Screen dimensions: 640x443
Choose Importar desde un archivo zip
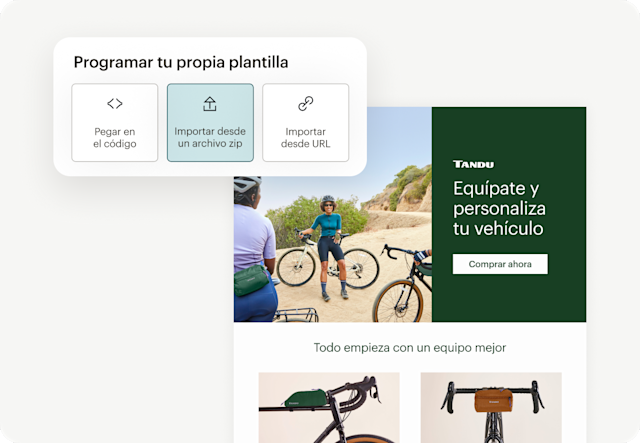[x=210, y=122]
